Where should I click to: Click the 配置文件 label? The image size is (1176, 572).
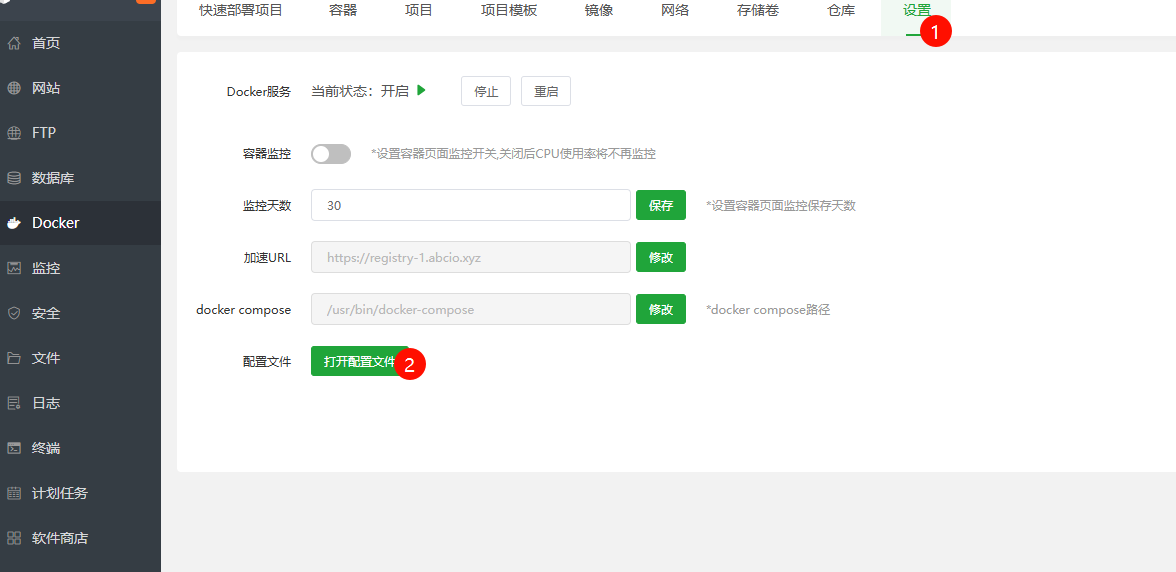point(267,361)
